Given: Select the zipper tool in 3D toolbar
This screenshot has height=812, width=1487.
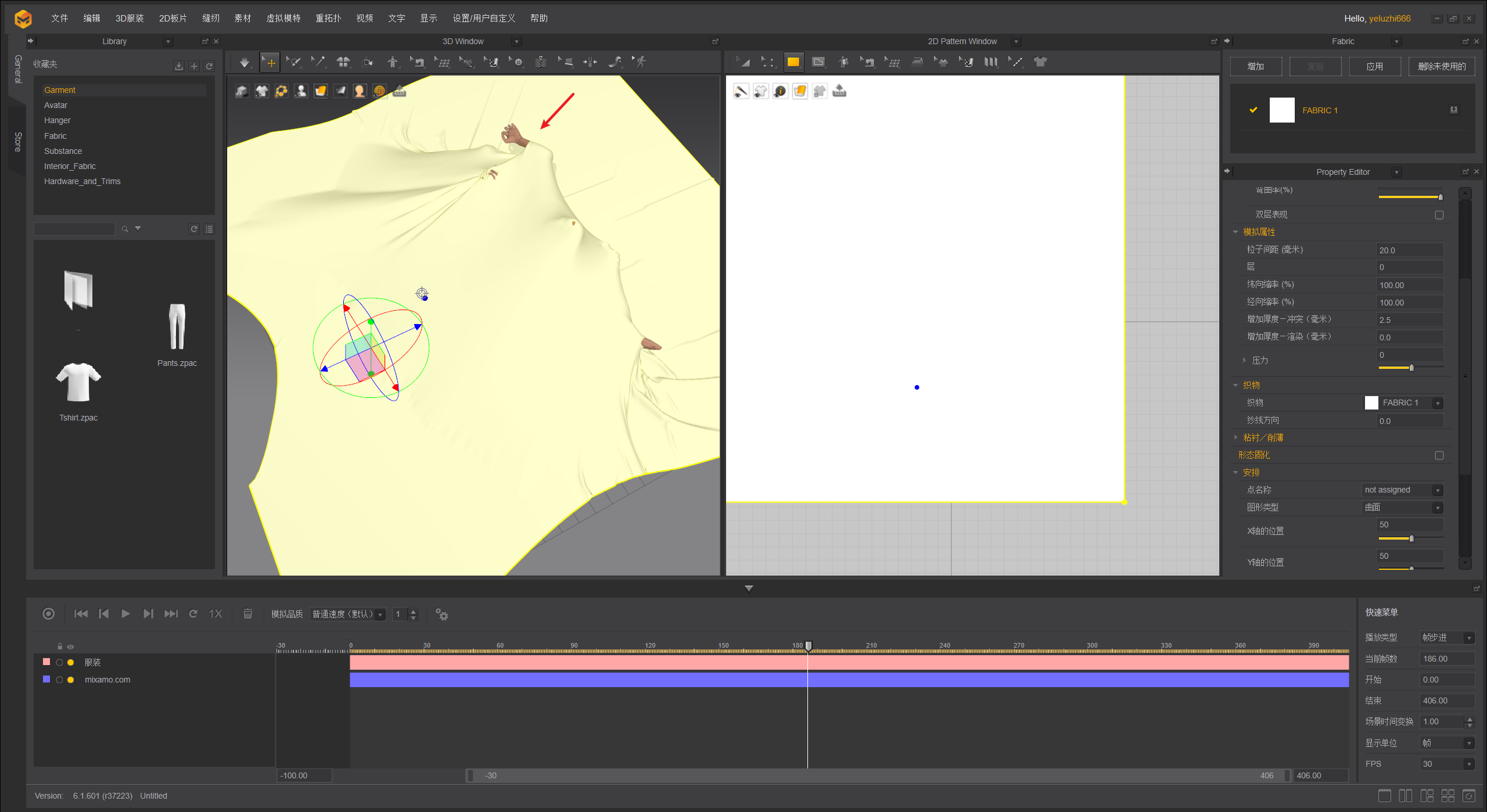Looking at the screenshot, I should tap(541, 62).
